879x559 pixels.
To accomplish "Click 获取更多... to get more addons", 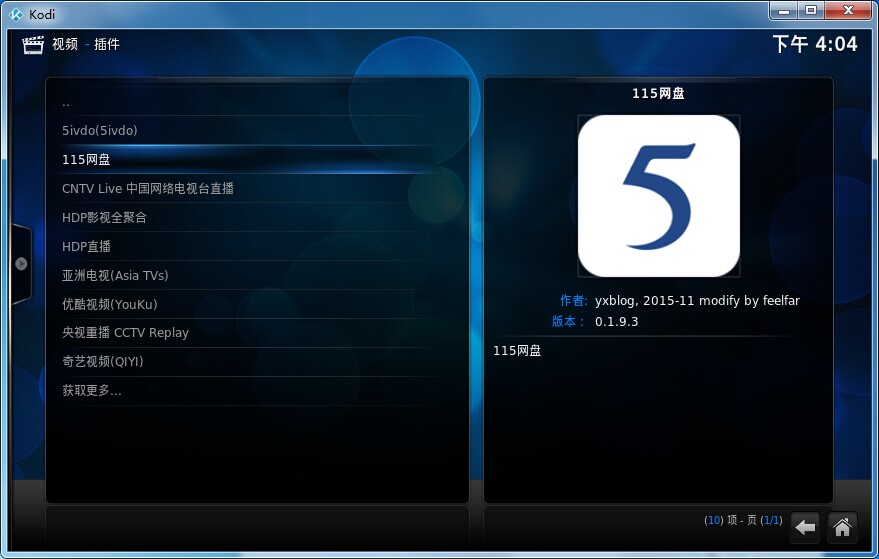I will click(x=92, y=391).
